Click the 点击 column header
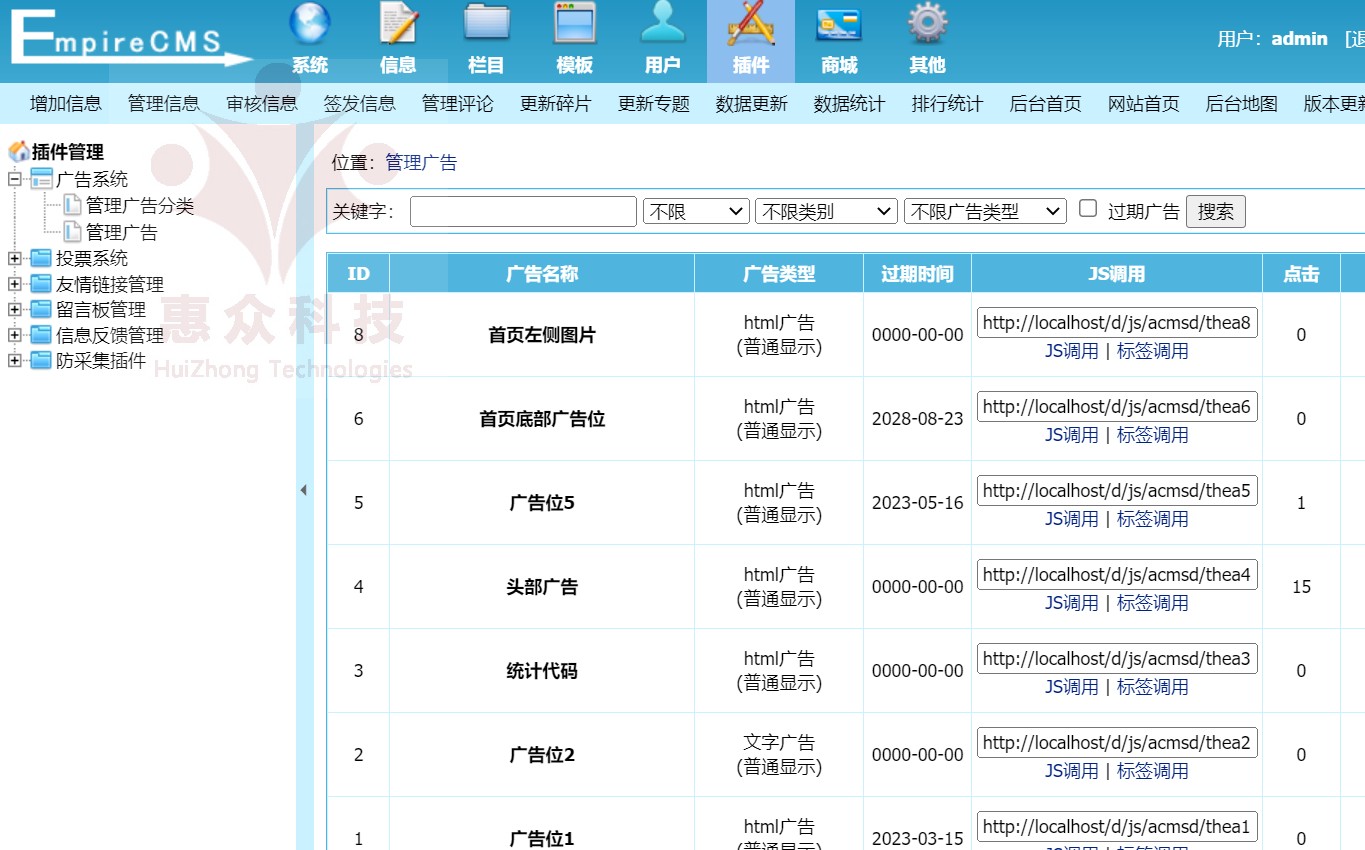 point(1301,273)
